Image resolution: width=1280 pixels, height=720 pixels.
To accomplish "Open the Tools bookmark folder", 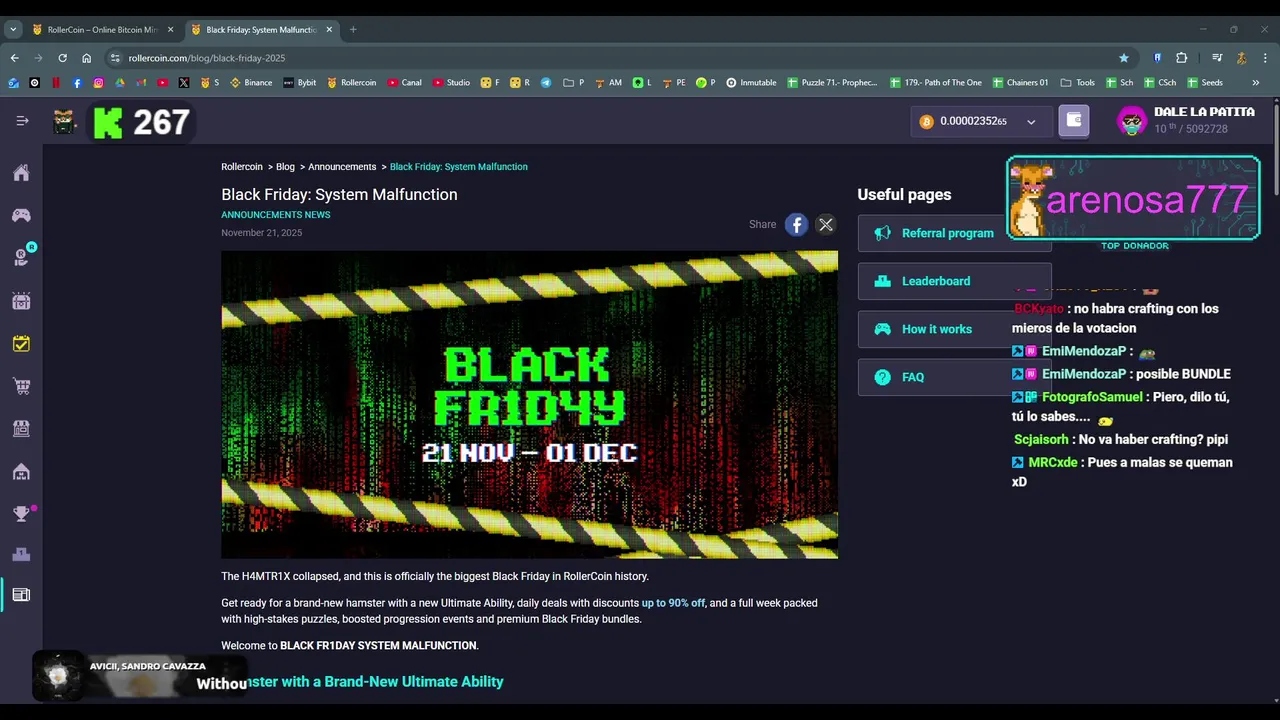I will (1077, 83).
